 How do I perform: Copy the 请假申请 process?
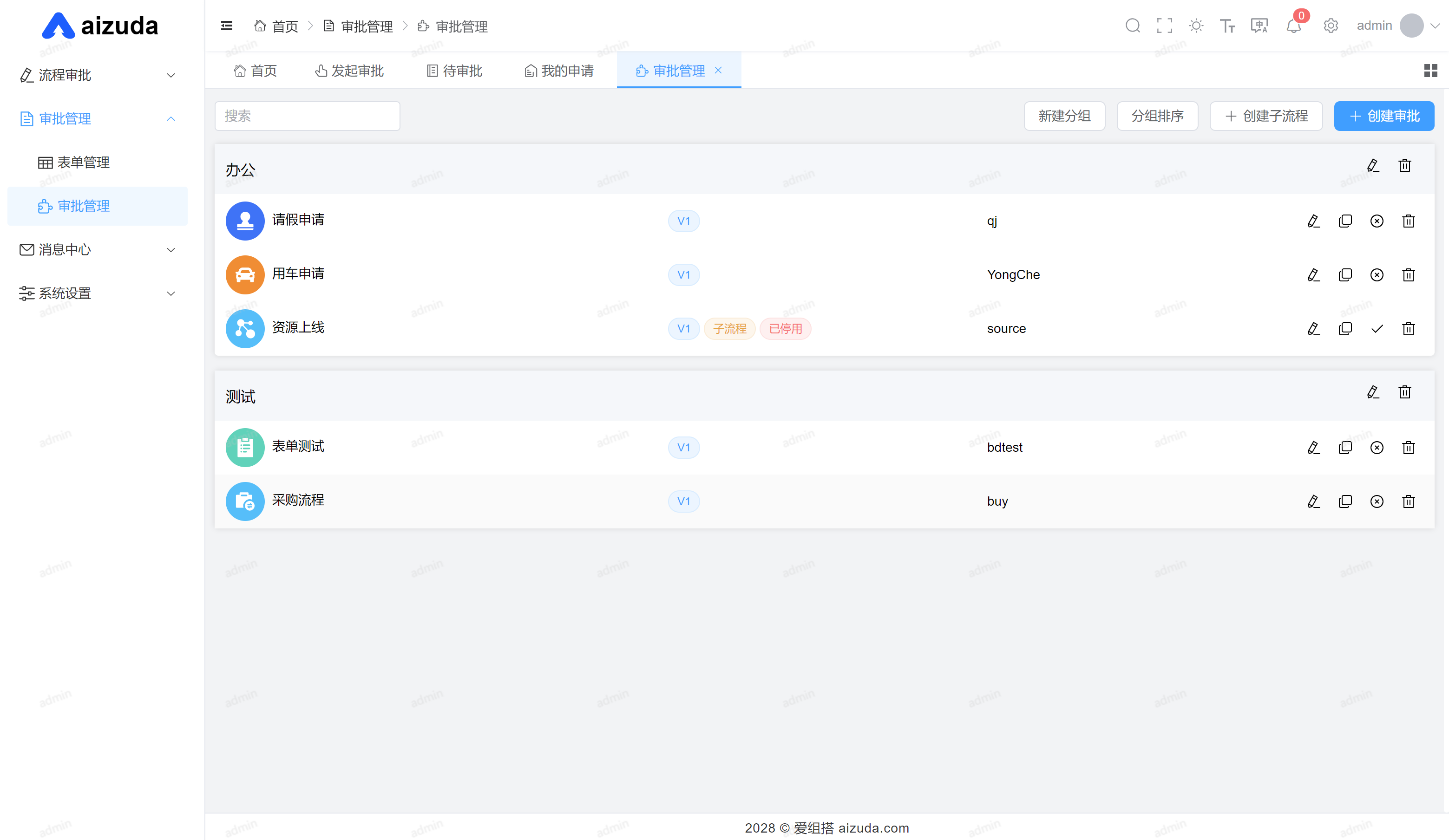click(x=1345, y=221)
